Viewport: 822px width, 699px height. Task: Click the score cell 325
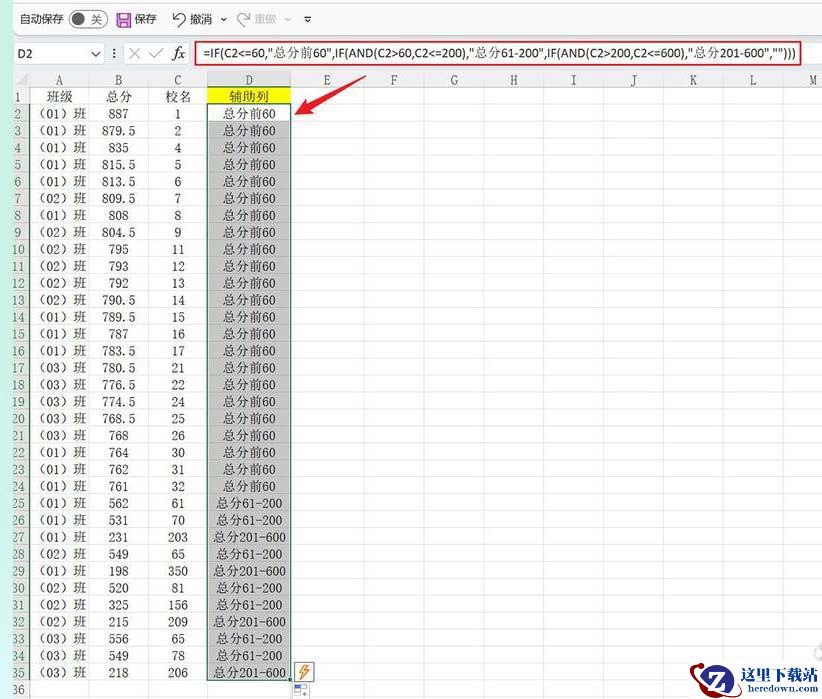point(118,605)
